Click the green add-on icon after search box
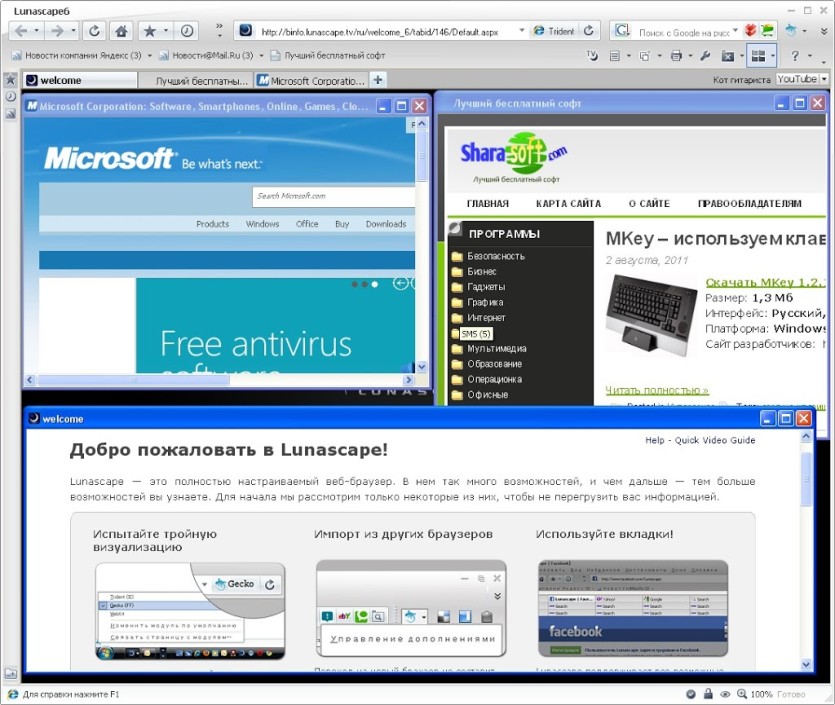Screen dimensions: 835x705 click(x=767, y=30)
